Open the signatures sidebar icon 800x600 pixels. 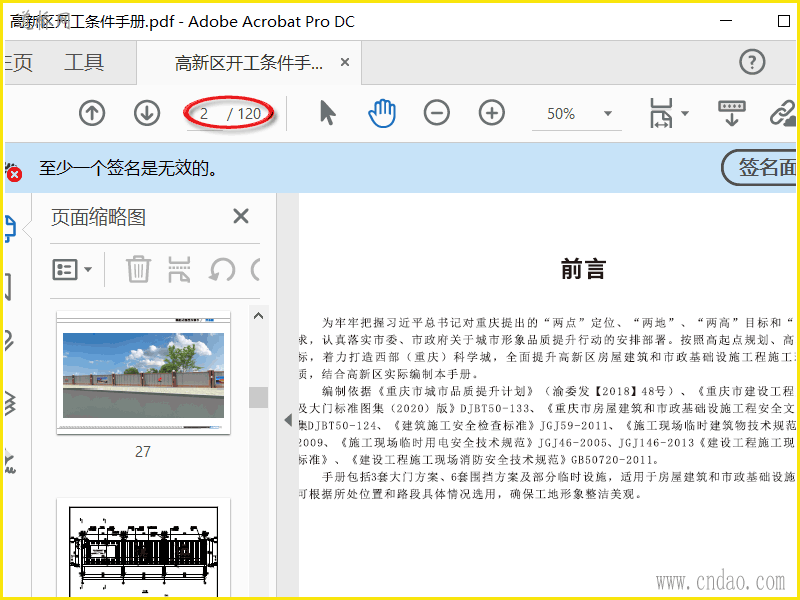(x=10, y=461)
